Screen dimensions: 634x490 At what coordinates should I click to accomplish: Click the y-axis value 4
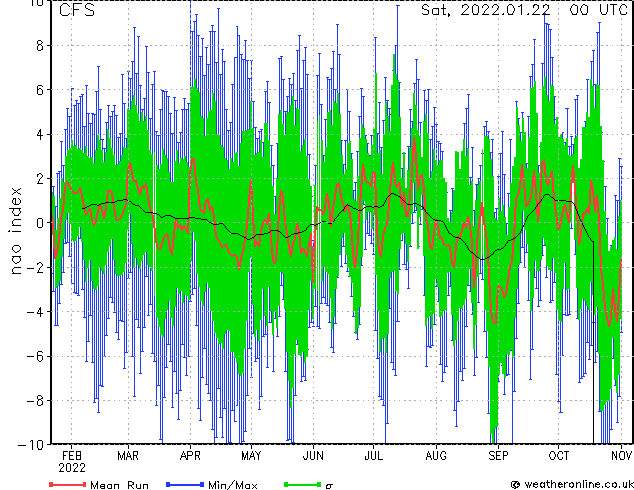point(40,134)
